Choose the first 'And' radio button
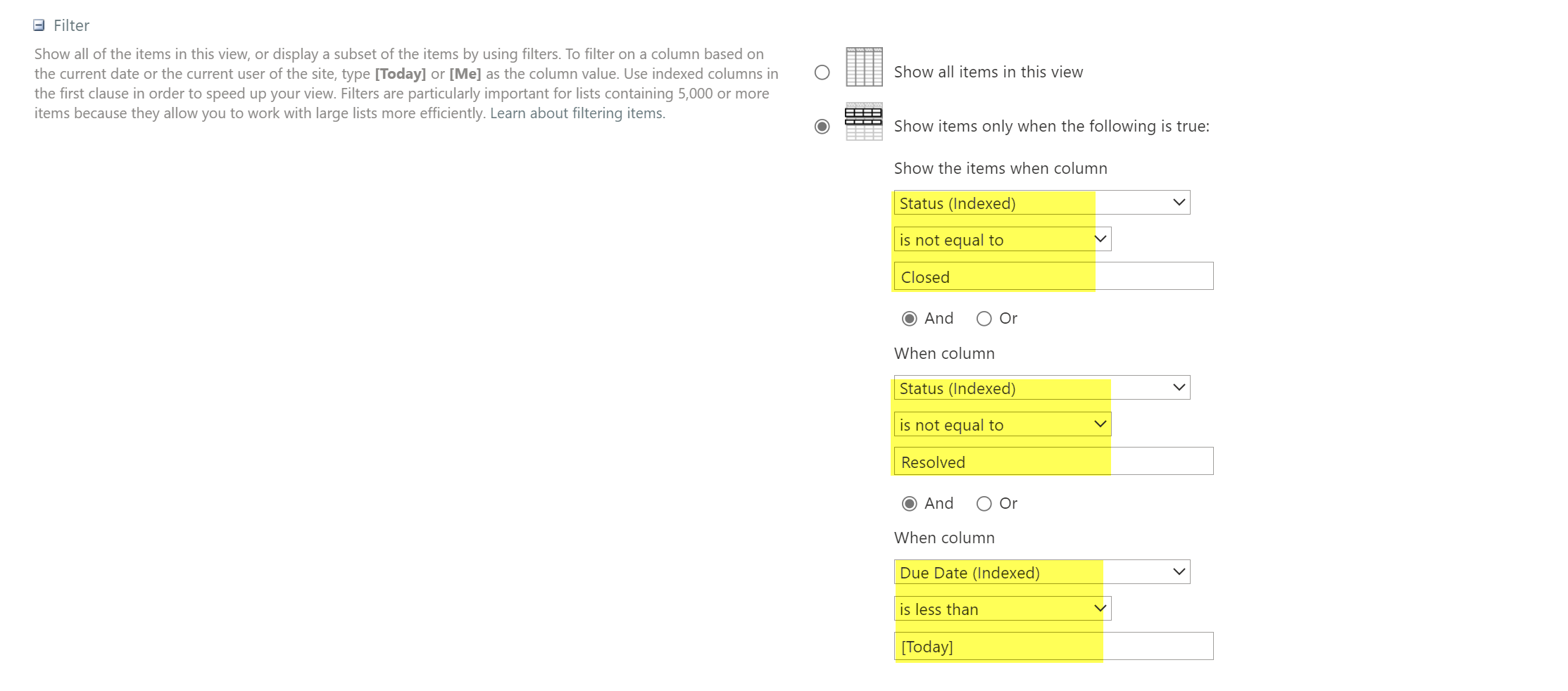1568x691 pixels. point(910,319)
